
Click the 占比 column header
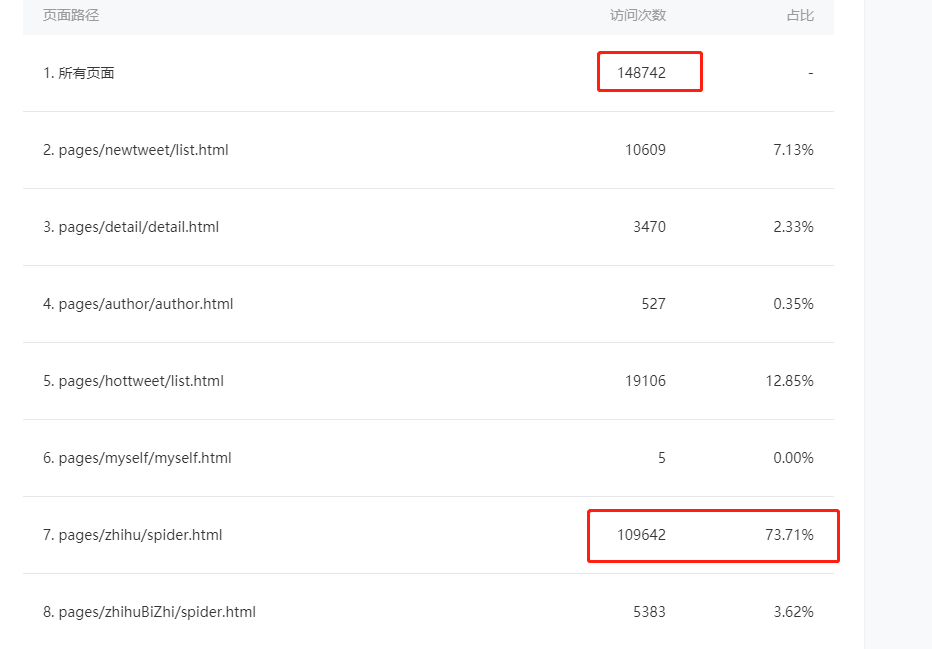pos(800,15)
